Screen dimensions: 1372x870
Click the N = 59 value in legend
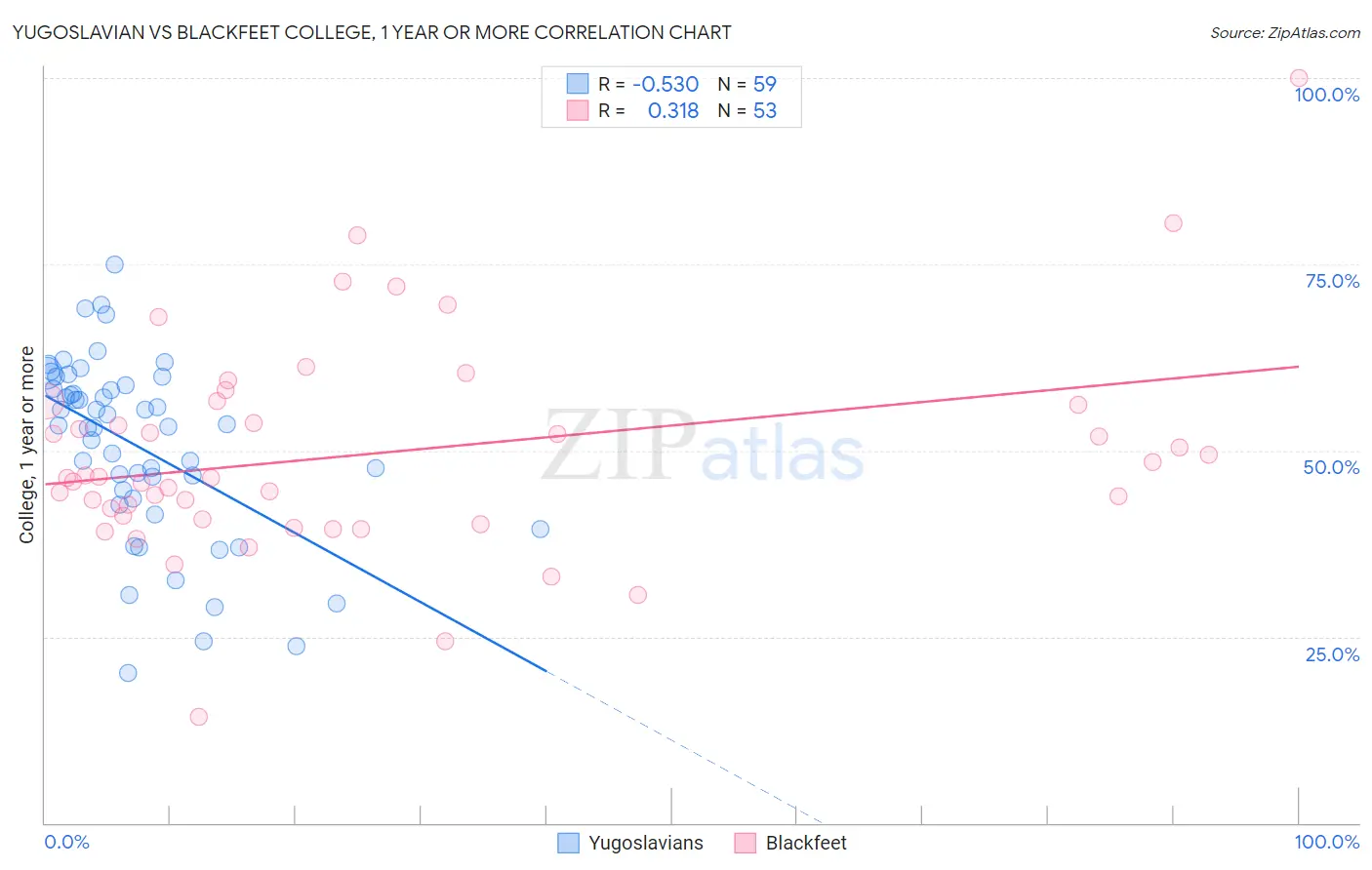pyautogui.click(x=747, y=84)
